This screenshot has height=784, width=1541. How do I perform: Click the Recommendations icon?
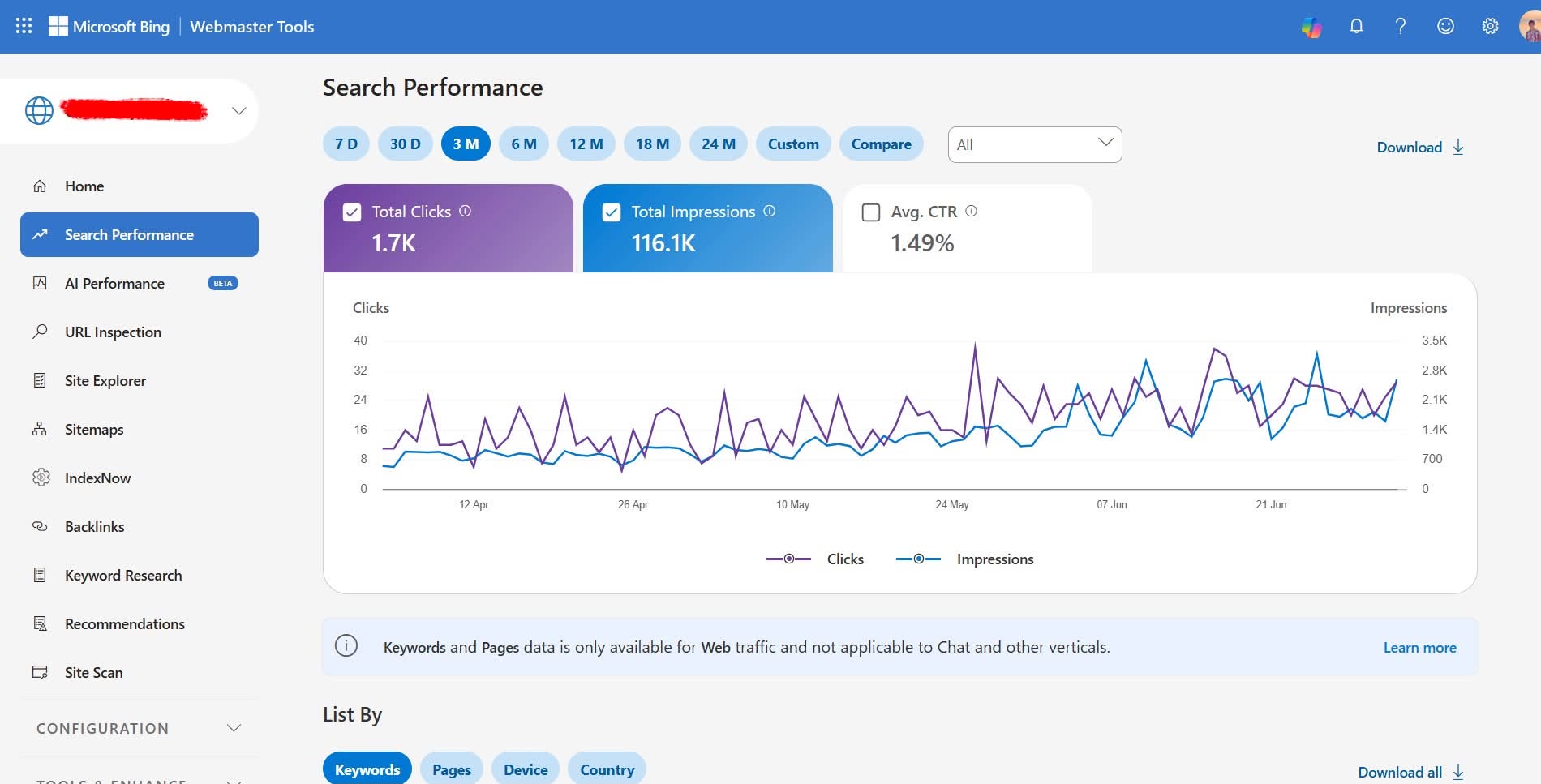tap(40, 623)
